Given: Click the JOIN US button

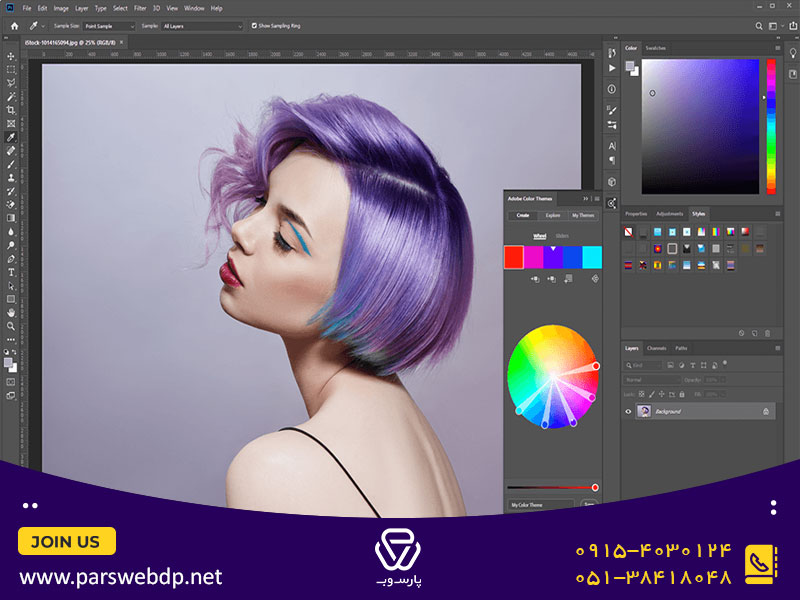Looking at the screenshot, I should [x=67, y=541].
